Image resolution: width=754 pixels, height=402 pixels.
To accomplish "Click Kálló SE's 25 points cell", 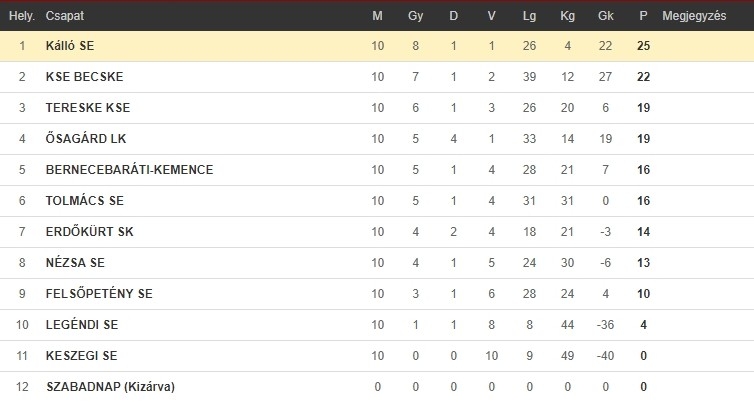I will pos(643,46).
